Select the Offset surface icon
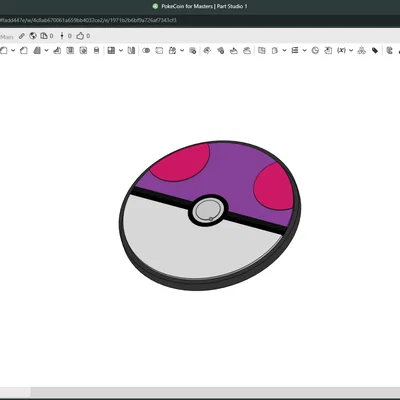This screenshot has height=400, width=400. (x=262, y=51)
